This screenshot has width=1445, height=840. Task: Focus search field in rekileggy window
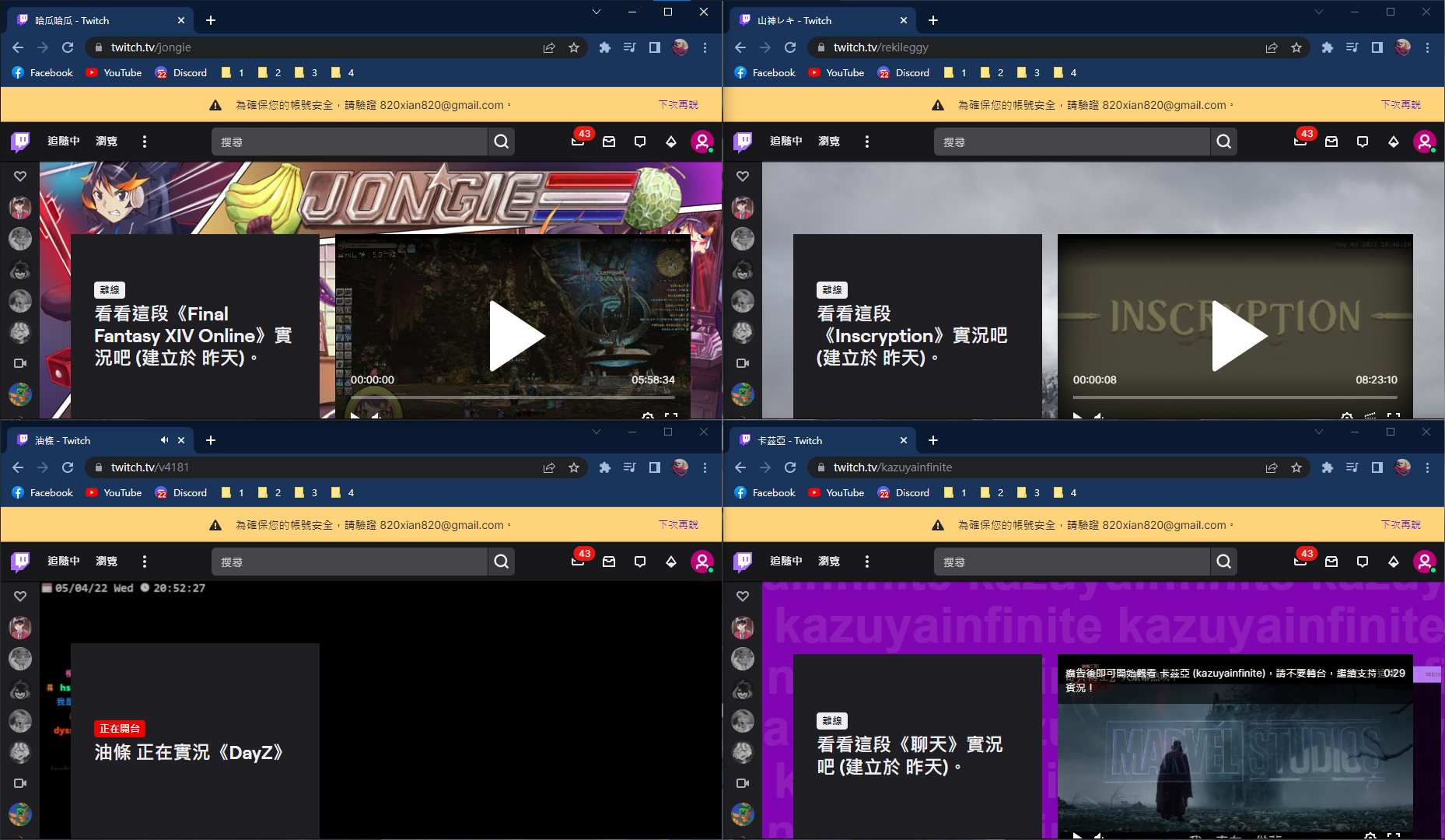click(x=1072, y=142)
